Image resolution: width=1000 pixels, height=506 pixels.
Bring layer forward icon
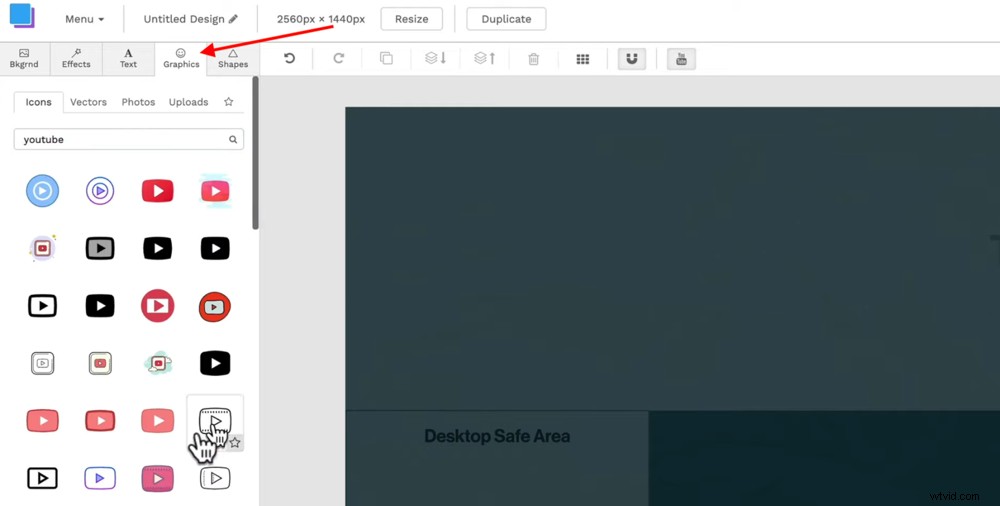coord(485,59)
